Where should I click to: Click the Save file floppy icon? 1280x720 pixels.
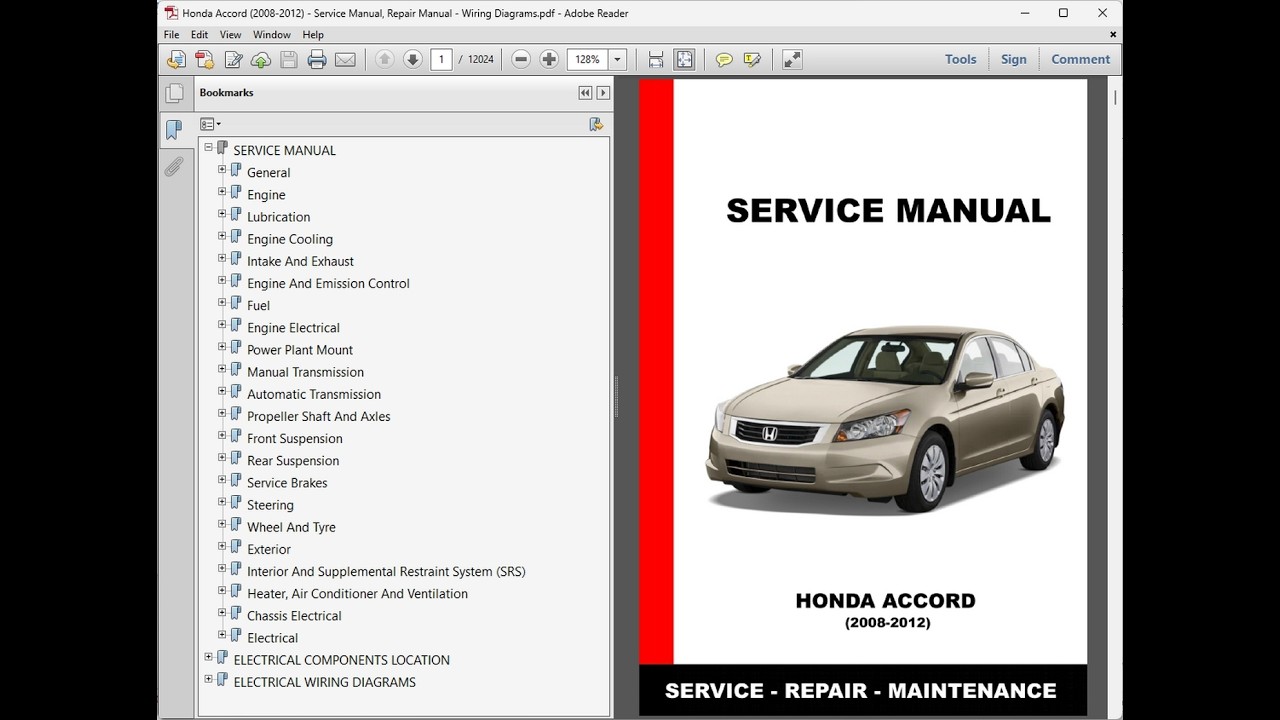[289, 60]
